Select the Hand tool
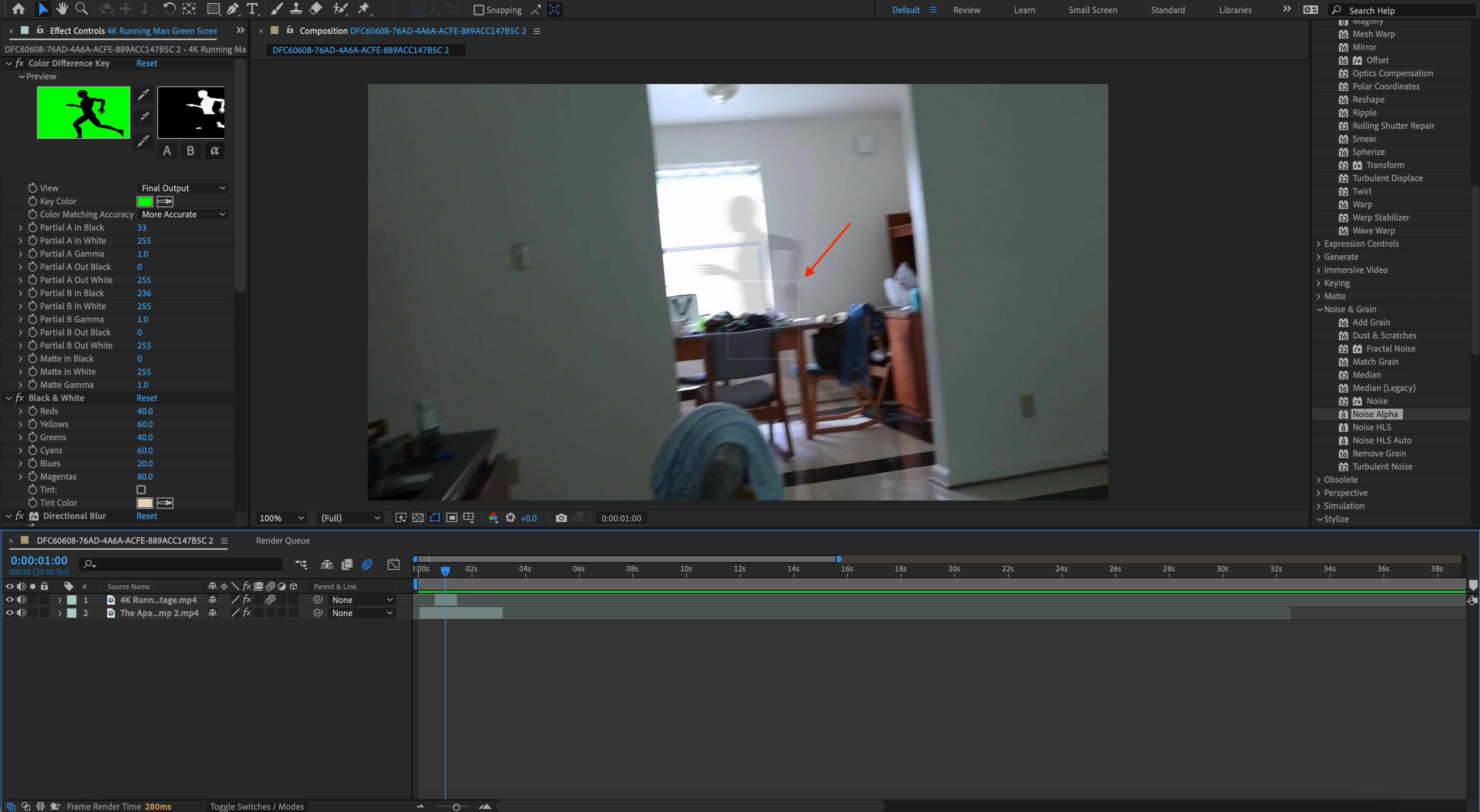Viewport: 1480px width, 812px height. pyautogui.click(x=62, y=8)
